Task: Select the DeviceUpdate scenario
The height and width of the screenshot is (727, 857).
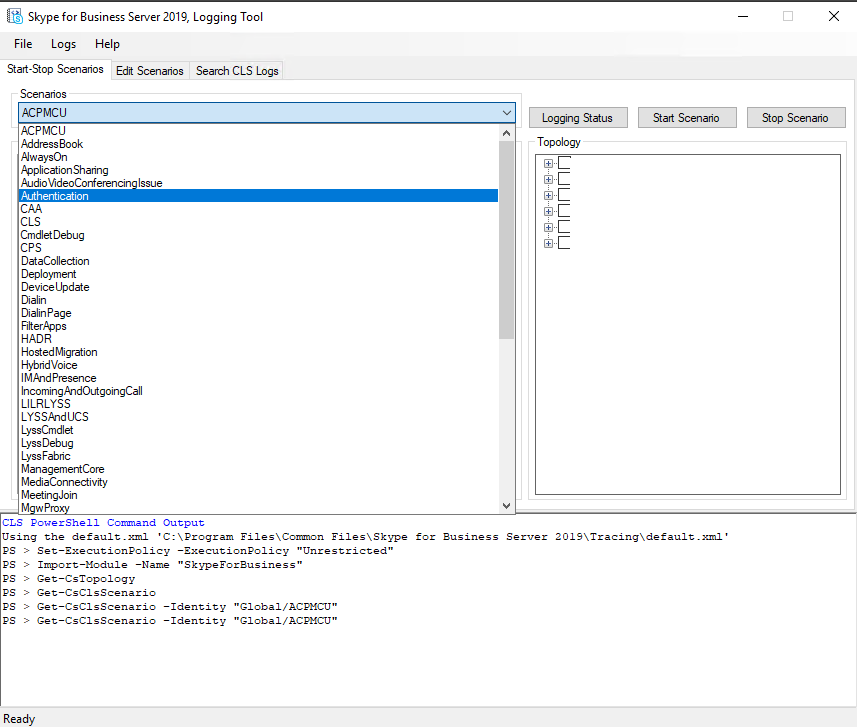Action: pyautogui.click(x=259, y=287)
